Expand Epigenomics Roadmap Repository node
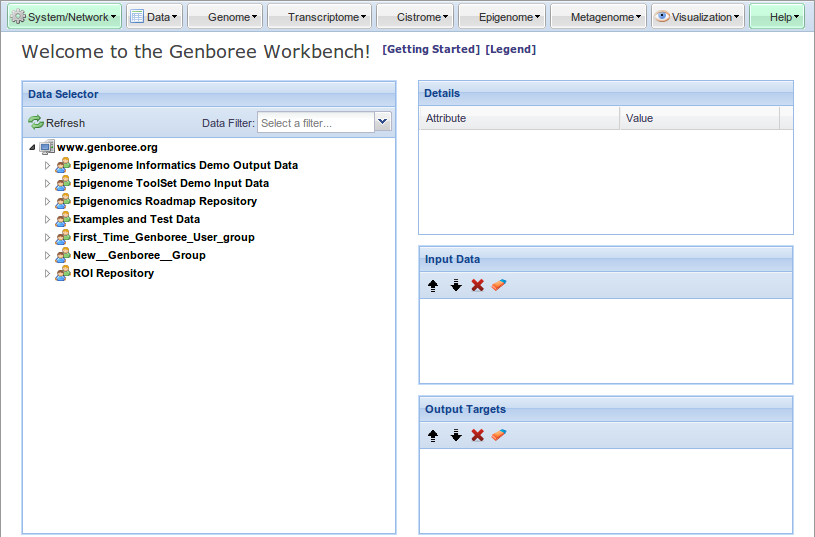The width and height of the screenshot is (815, 537). coord(47,201)
